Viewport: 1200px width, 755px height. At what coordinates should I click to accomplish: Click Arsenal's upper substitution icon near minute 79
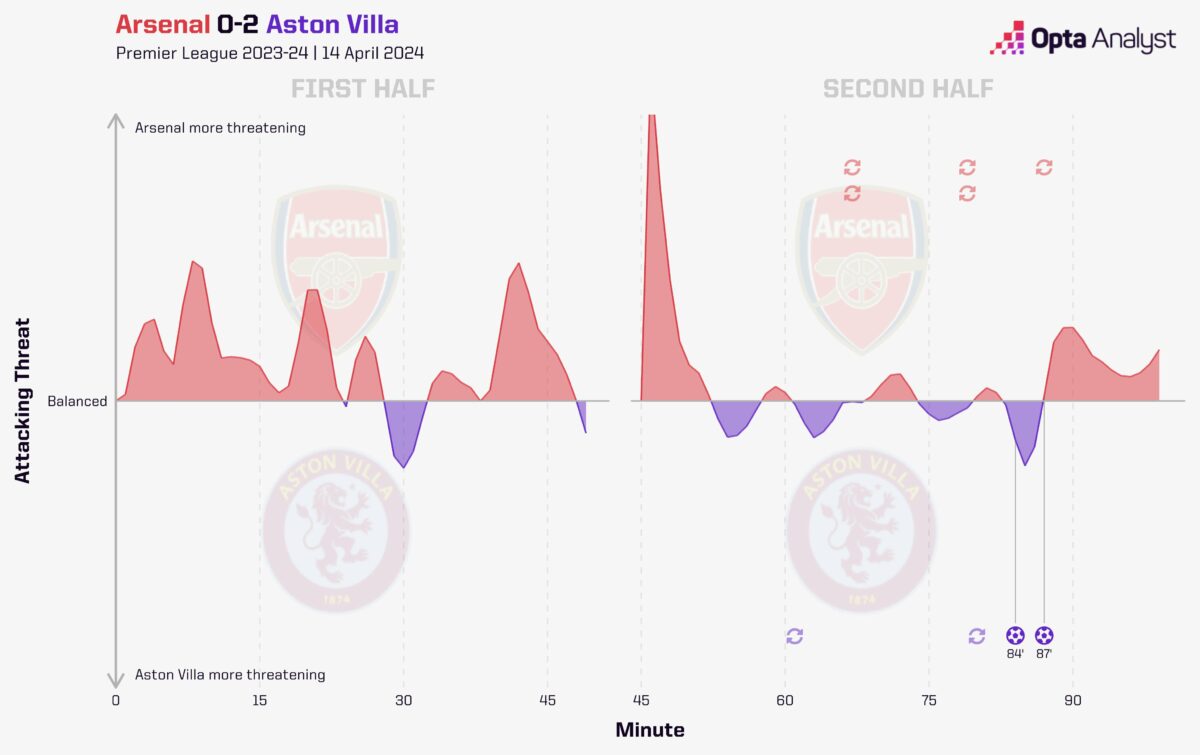pyautogui.click(x=967, y=167)
